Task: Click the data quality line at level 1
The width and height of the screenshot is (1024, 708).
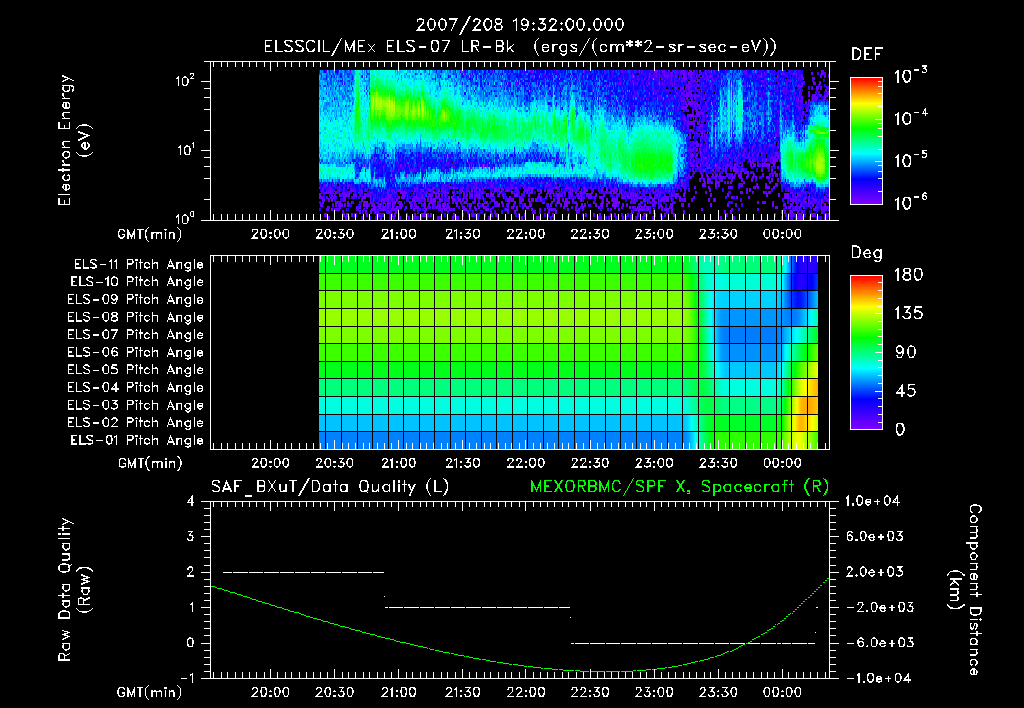Action: 477,607
